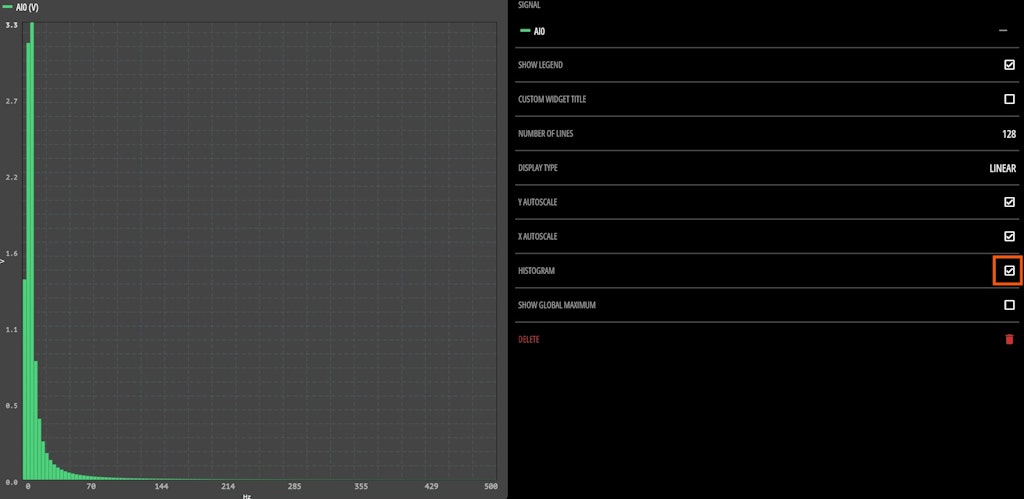Click the 429 x-axis tick label
This screenshot has height=499, width=1024.
(x=430, y=487)
